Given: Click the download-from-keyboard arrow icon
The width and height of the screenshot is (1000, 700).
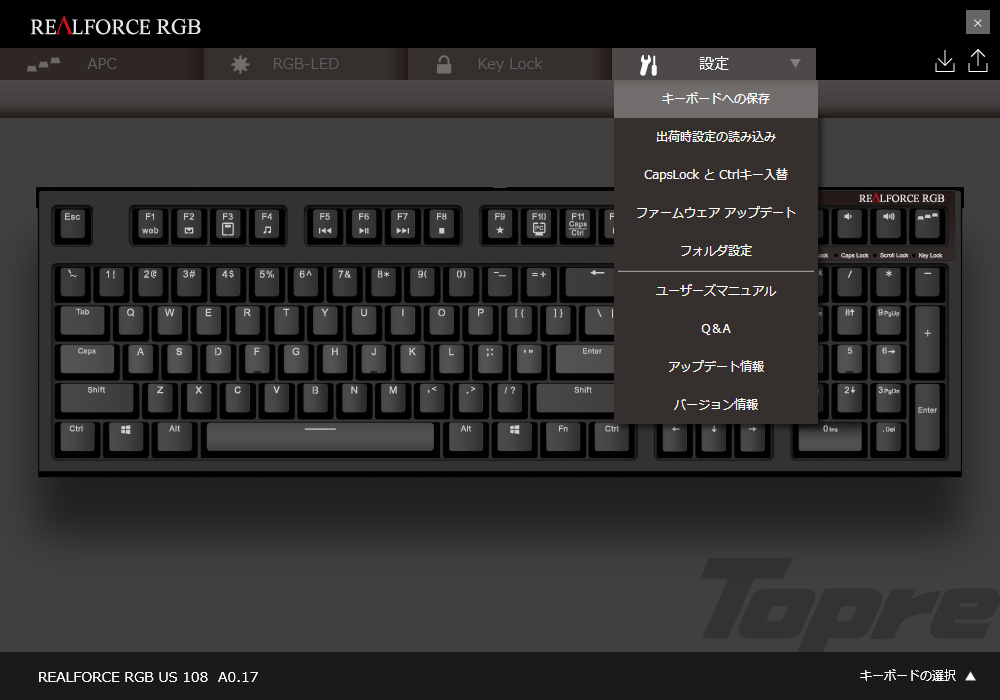Looking at the screenshot, I should click(x=945, y=61).
